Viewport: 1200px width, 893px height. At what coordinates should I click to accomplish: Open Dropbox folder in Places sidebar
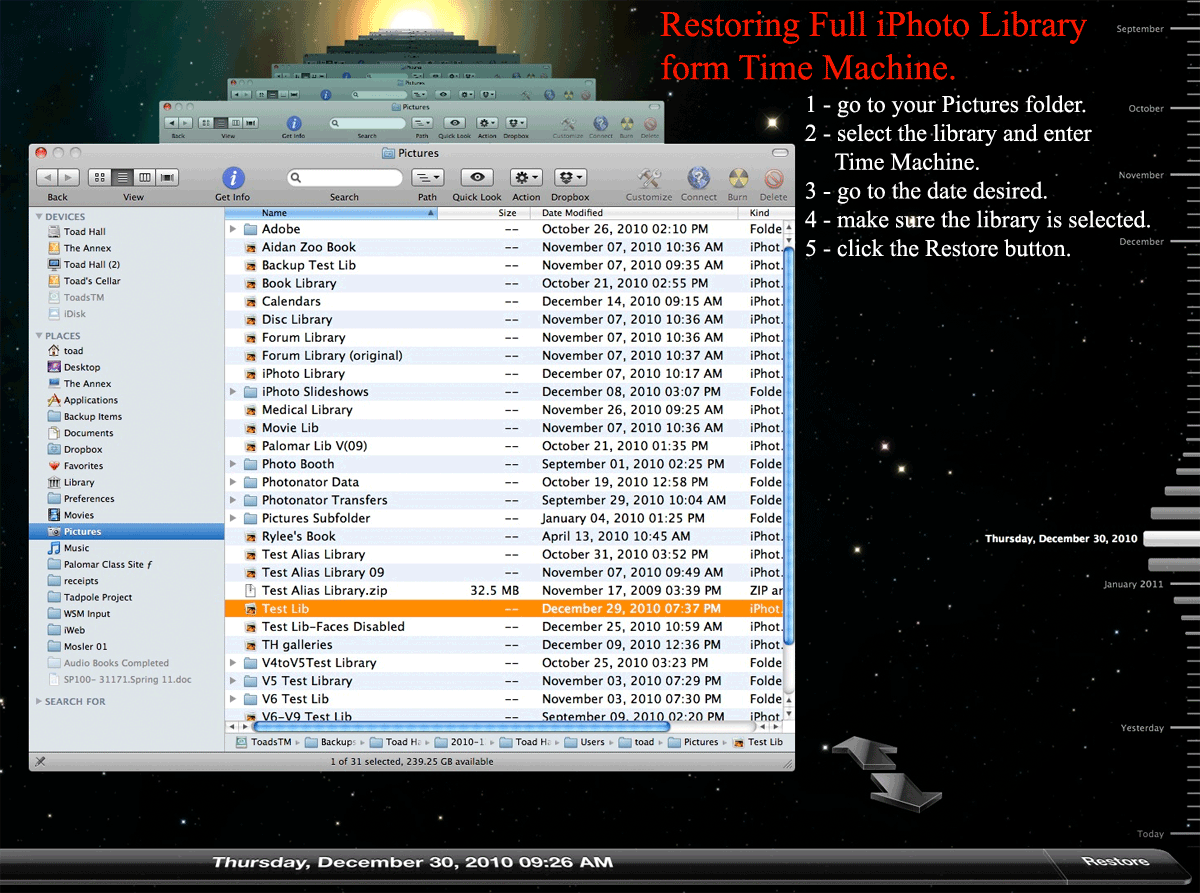83,450
